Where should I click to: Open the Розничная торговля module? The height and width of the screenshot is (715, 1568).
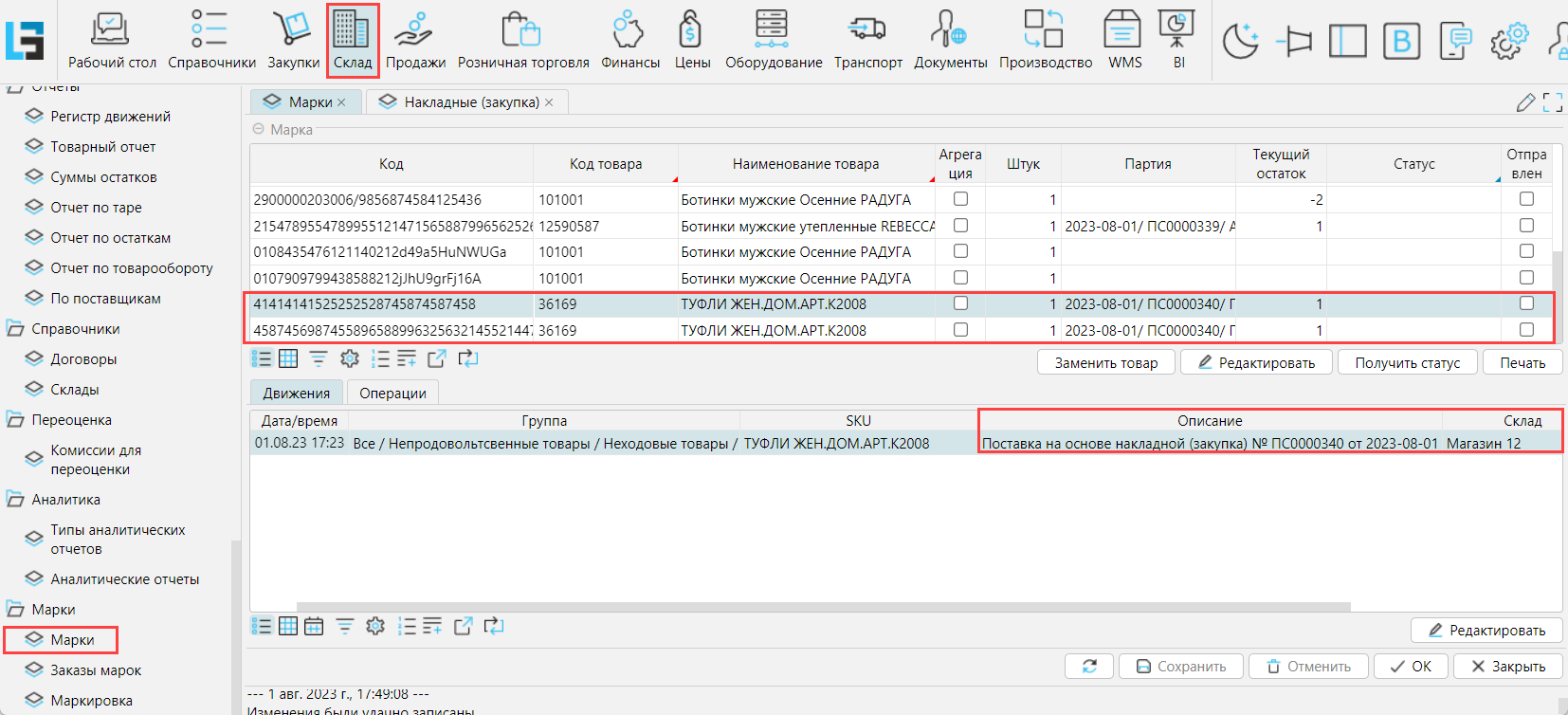(x=522, y=40)
